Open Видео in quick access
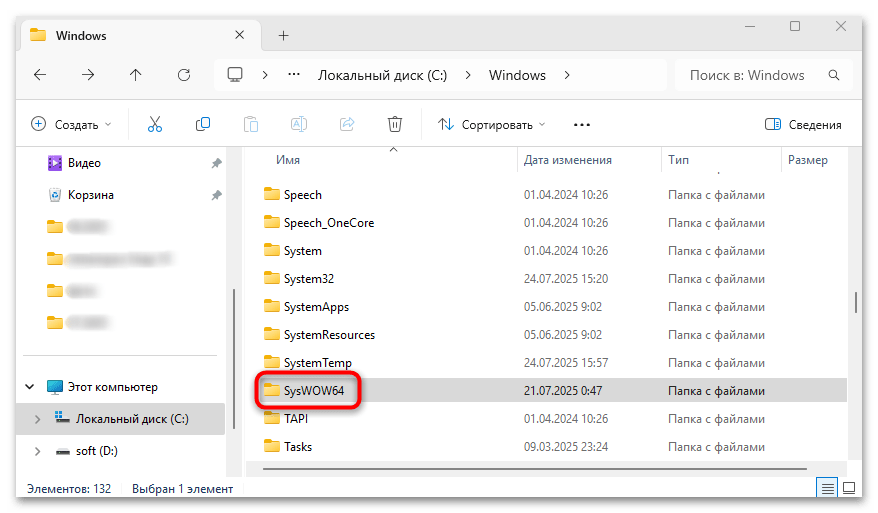The height and width of the screenshot is (513, 878). (84, 163)
